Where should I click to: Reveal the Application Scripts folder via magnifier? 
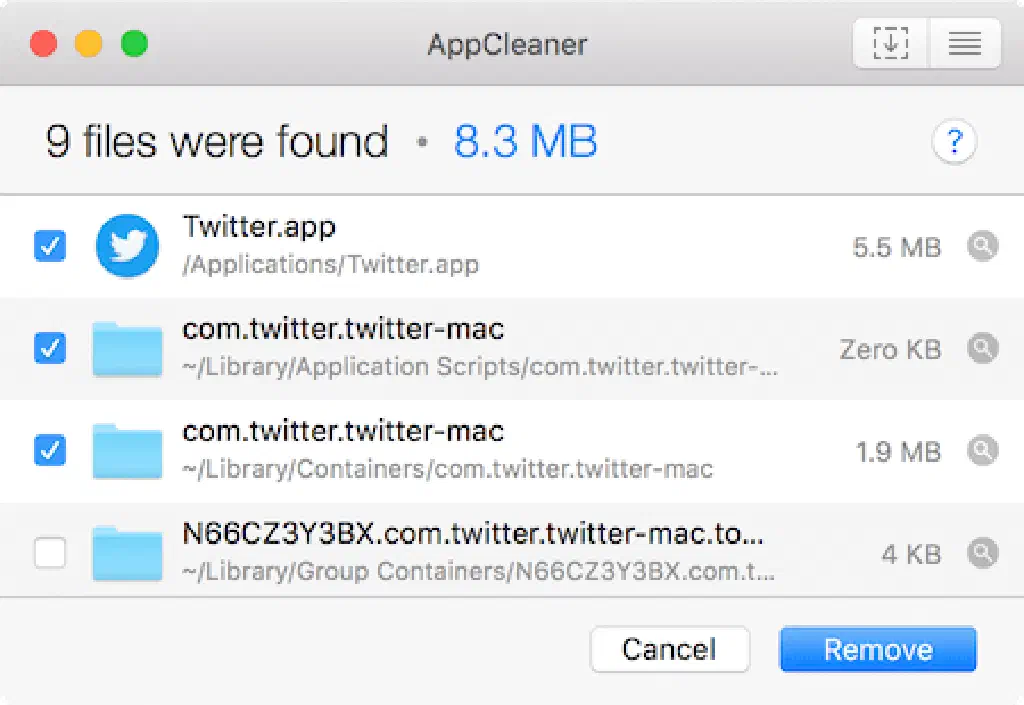pyautogui.click(x=983, y=348)
